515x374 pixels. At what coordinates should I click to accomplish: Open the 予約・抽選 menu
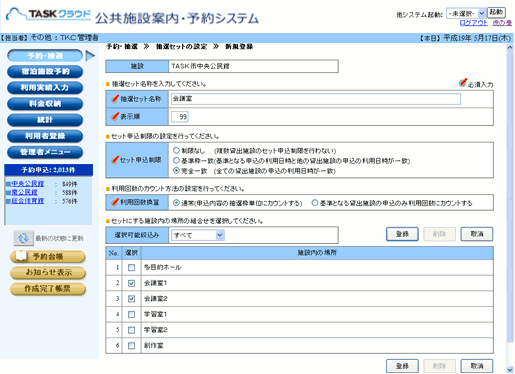click(x=45, y=56)
